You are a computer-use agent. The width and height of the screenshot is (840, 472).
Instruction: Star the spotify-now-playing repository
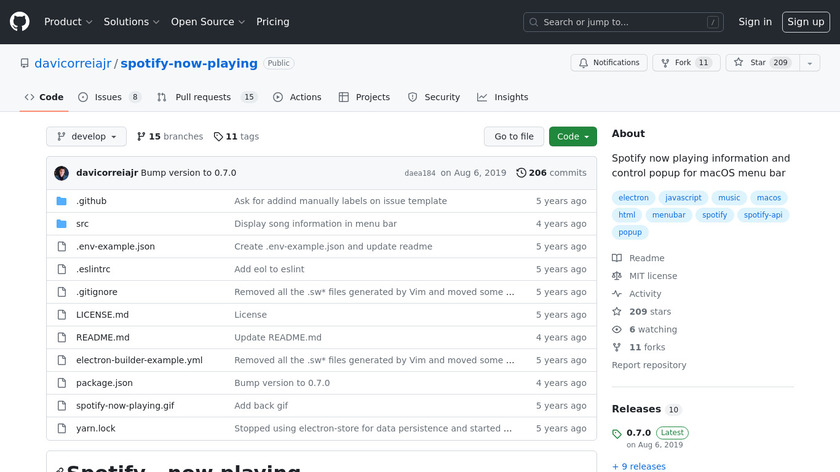click(x=758, y=63)
